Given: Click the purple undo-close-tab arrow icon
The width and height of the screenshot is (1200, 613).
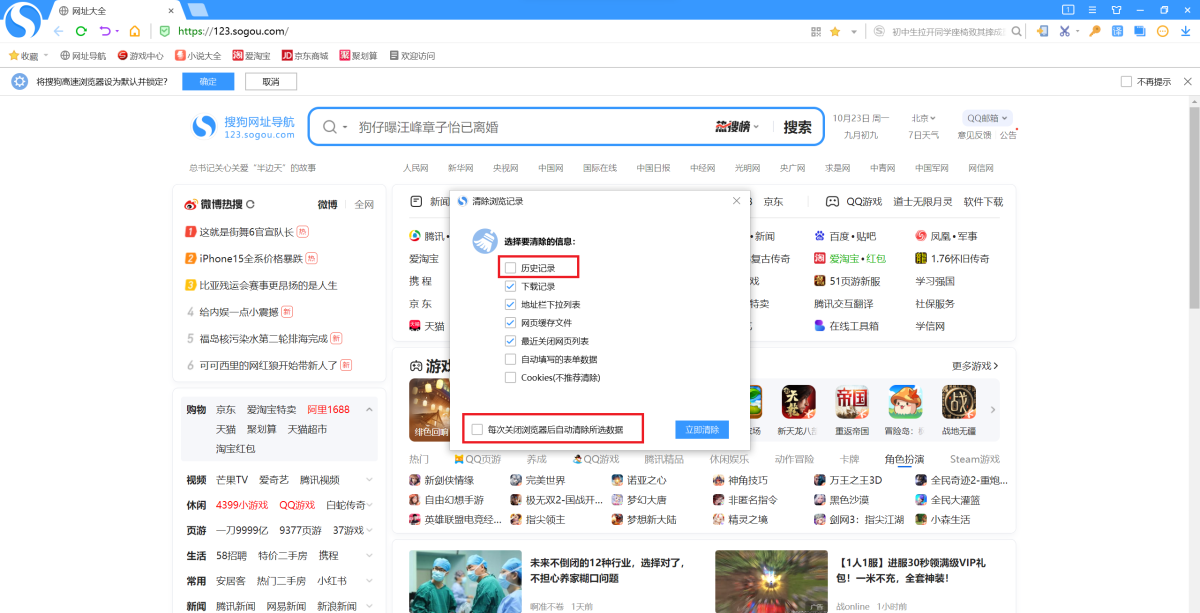Looking at the screenshot, I should pyautogui.click(x=105, y=31).
